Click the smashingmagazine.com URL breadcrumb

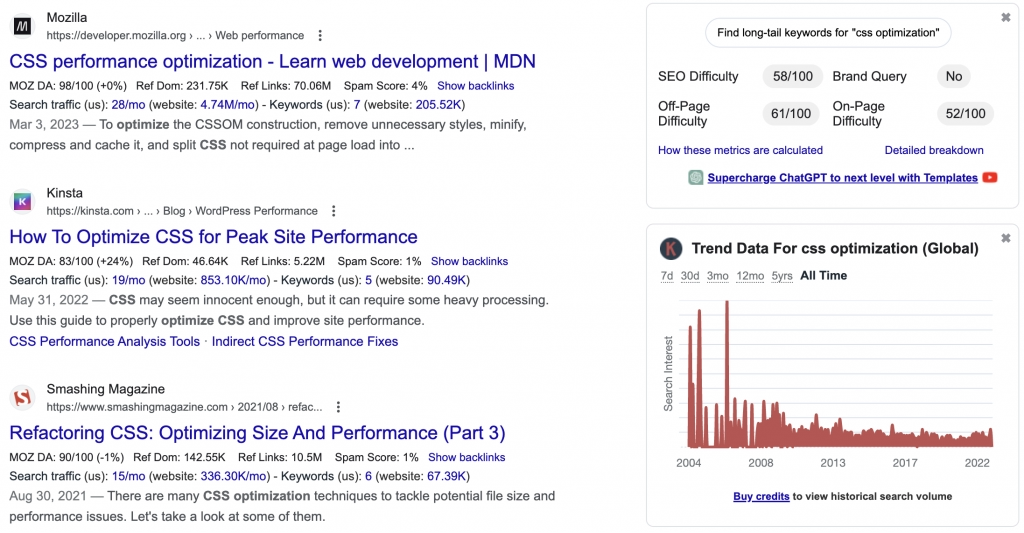pos(184,407)
